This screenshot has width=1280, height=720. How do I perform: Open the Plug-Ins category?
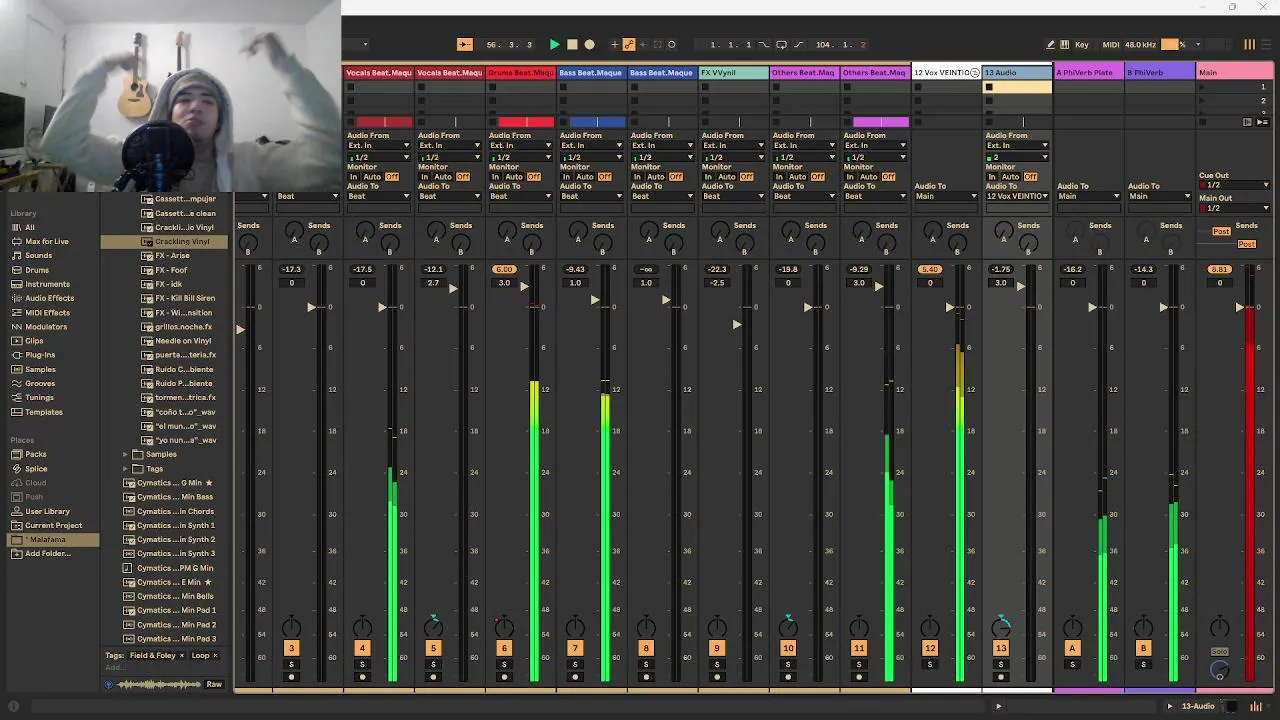coord(40,355)
